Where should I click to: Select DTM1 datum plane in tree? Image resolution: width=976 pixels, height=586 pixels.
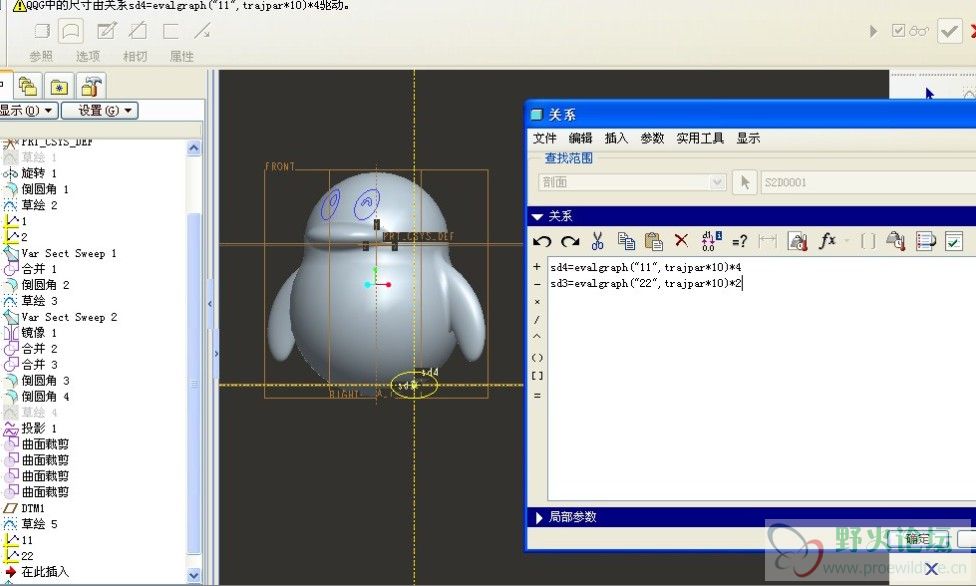click(33, 508)
